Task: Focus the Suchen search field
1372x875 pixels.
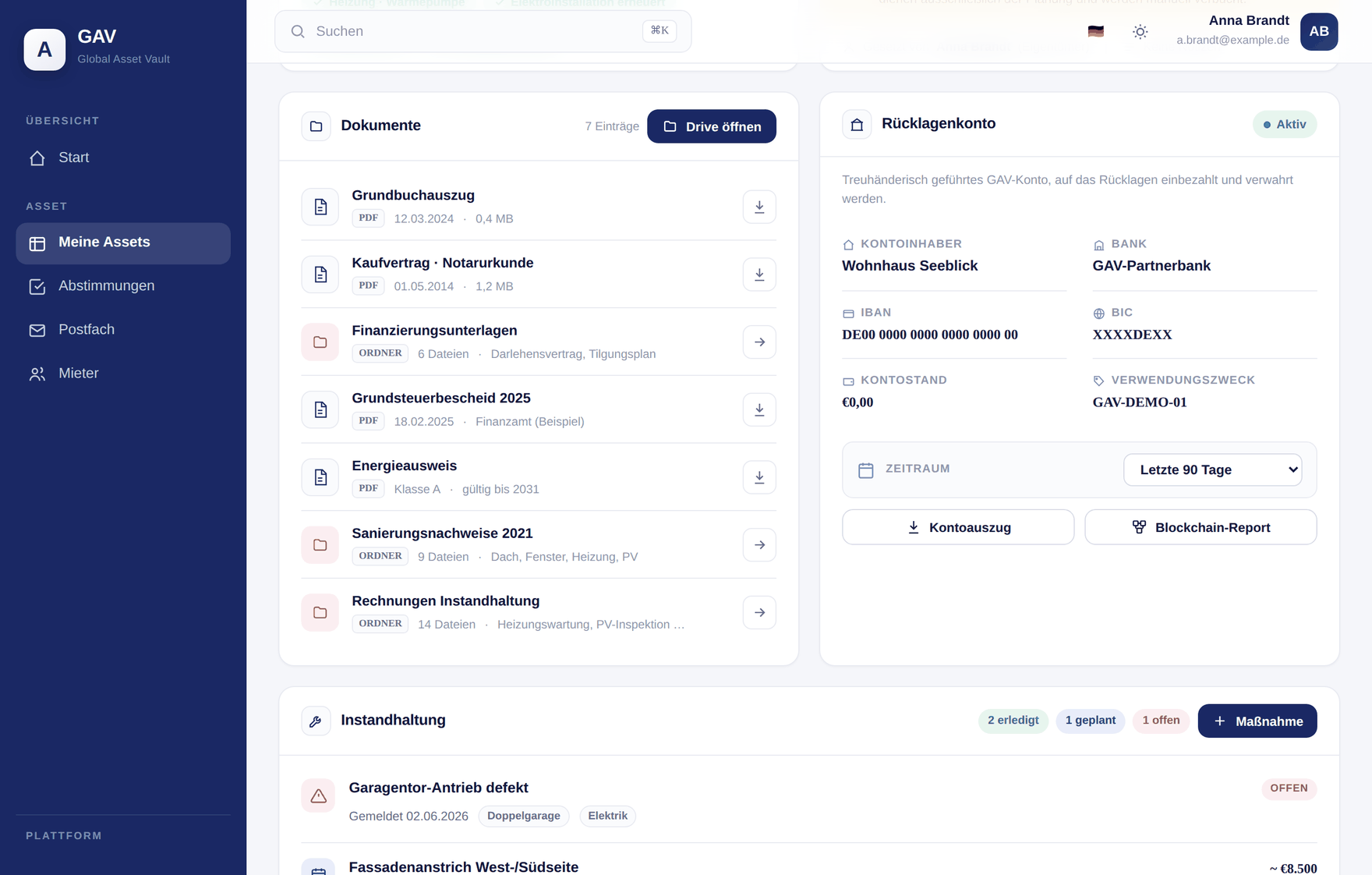Action: [483, 32]
